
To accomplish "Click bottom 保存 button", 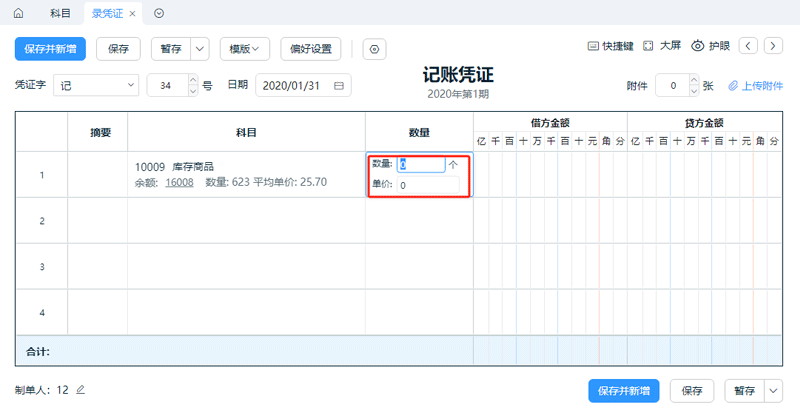I will tap(692, 391).
